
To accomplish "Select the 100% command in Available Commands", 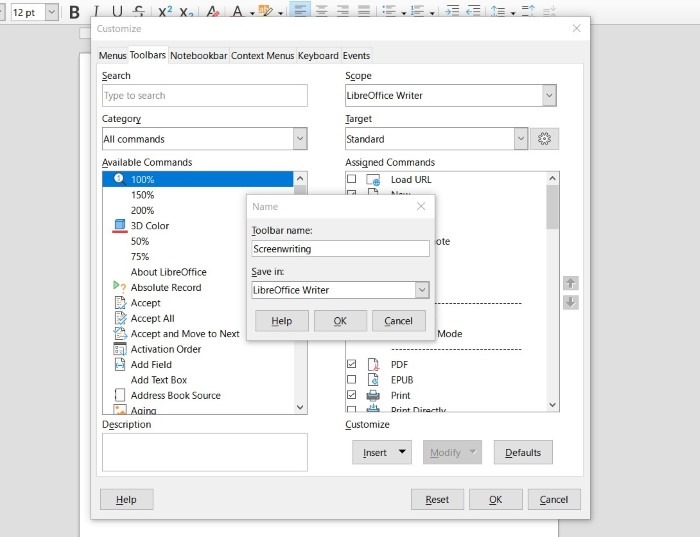I will click(x=198, y=179).
